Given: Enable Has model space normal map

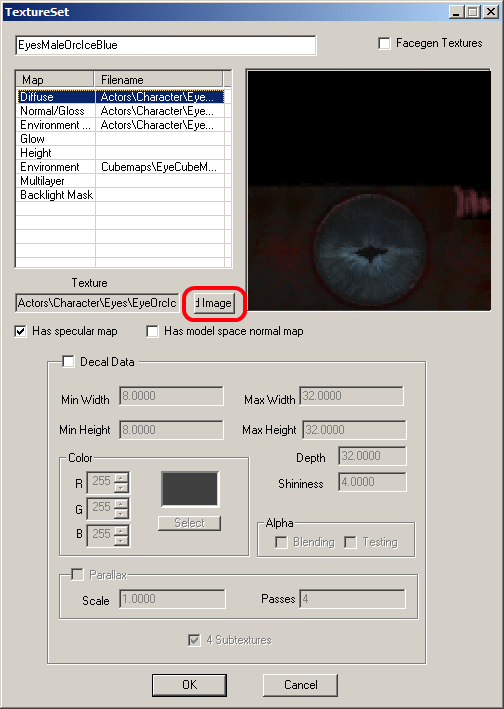Looking at the screenshot, I should click(152, 331).
